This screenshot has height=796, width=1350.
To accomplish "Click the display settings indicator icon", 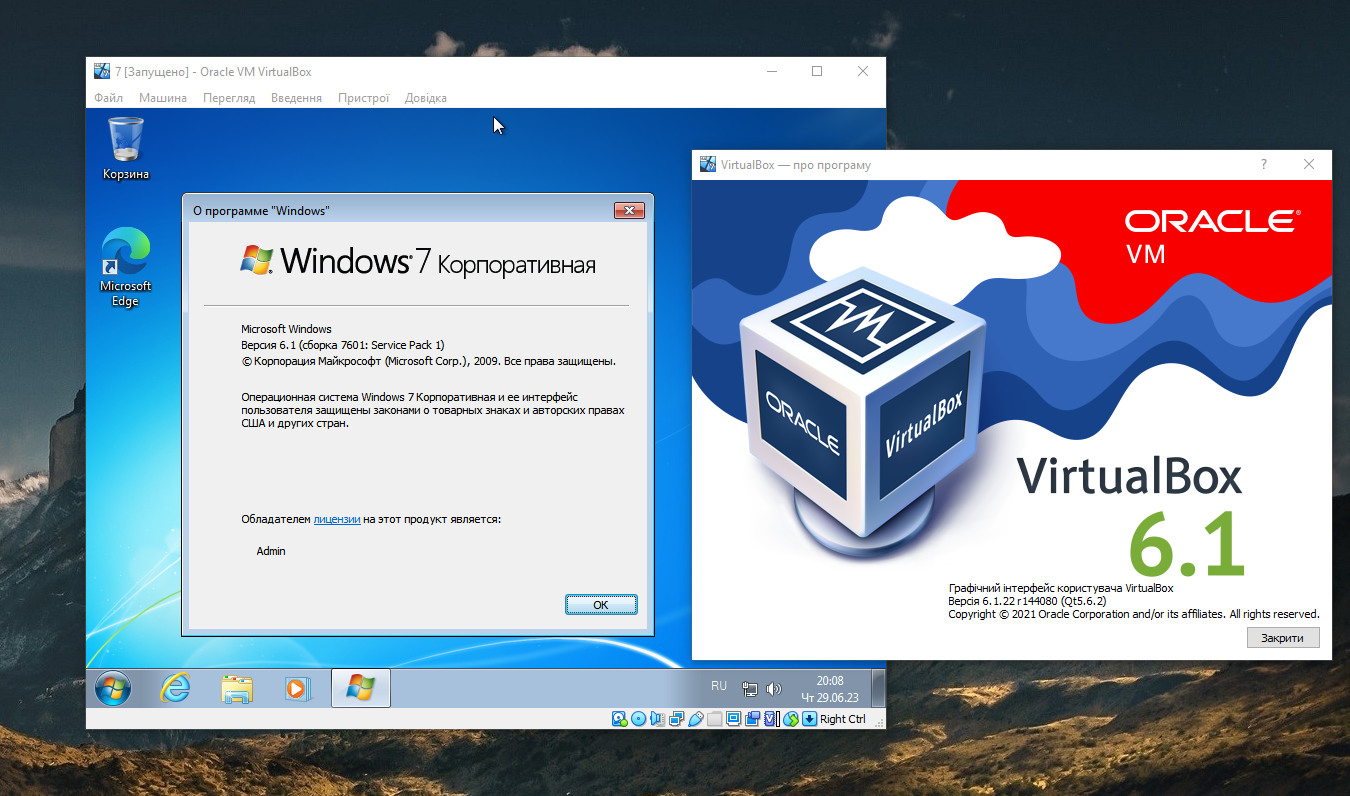I will point(733,718).
